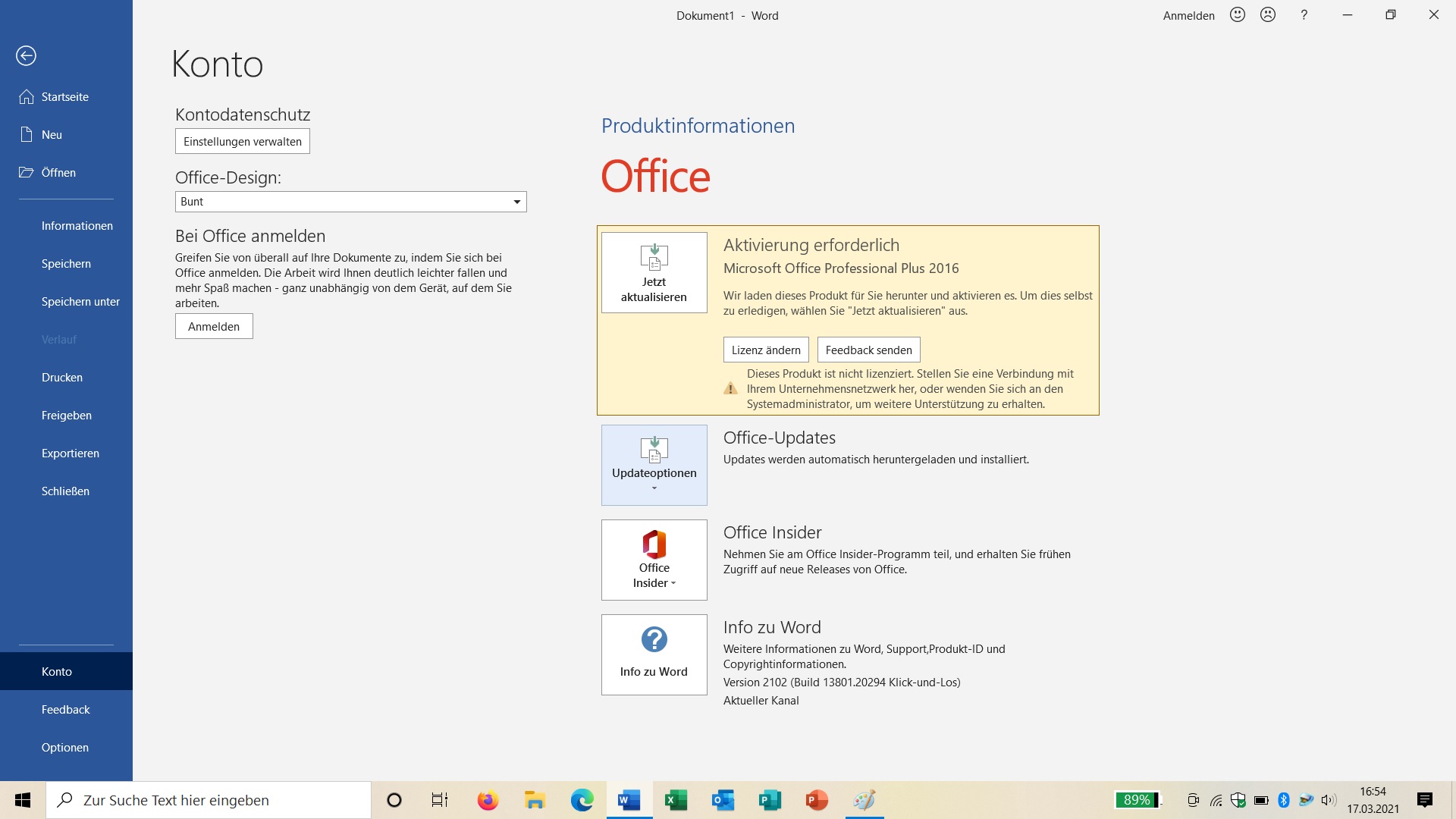Click the Lizenz ändern button
Viewport: 1456px width, 819px height.
(766, 350)
